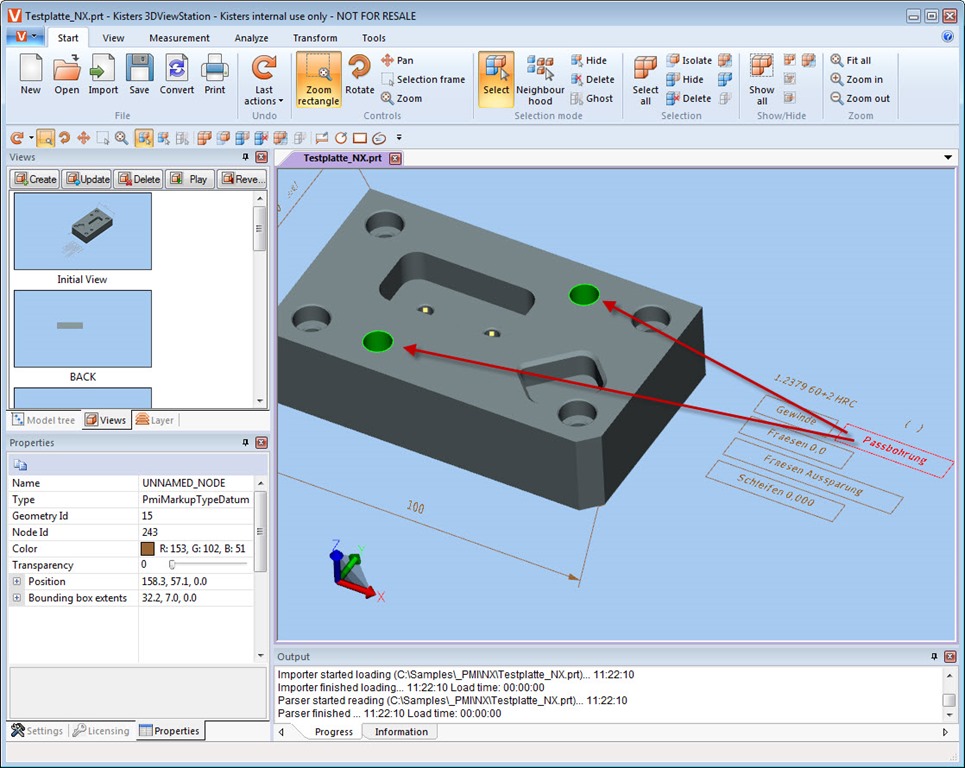Toggle Ghost selection mode
This screenshot has width=965, height=768.
pyautogui.click(x=591, y=99)
